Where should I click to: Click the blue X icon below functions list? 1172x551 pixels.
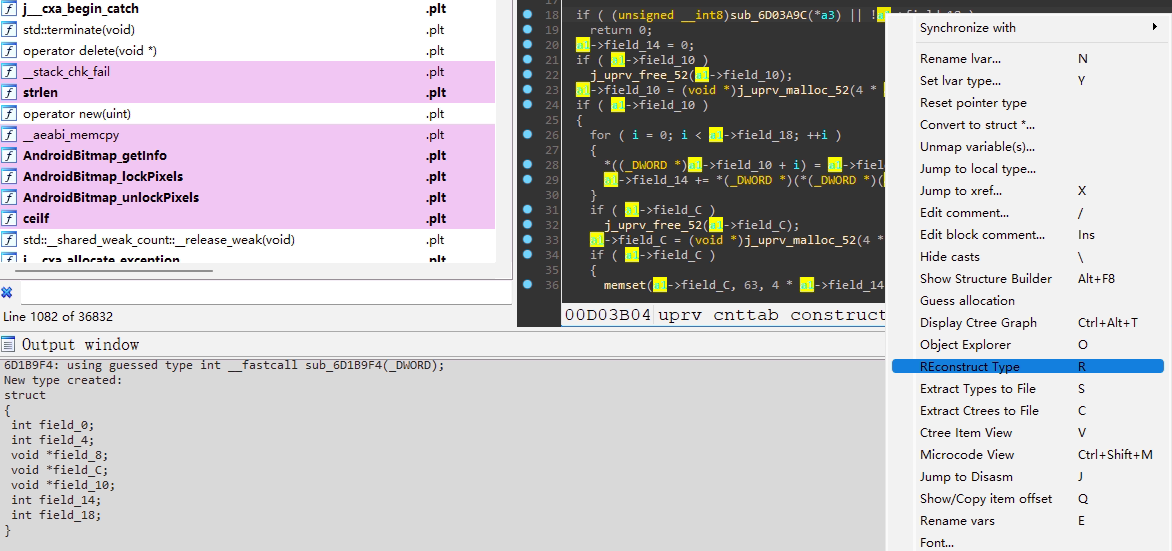point(7,293)
